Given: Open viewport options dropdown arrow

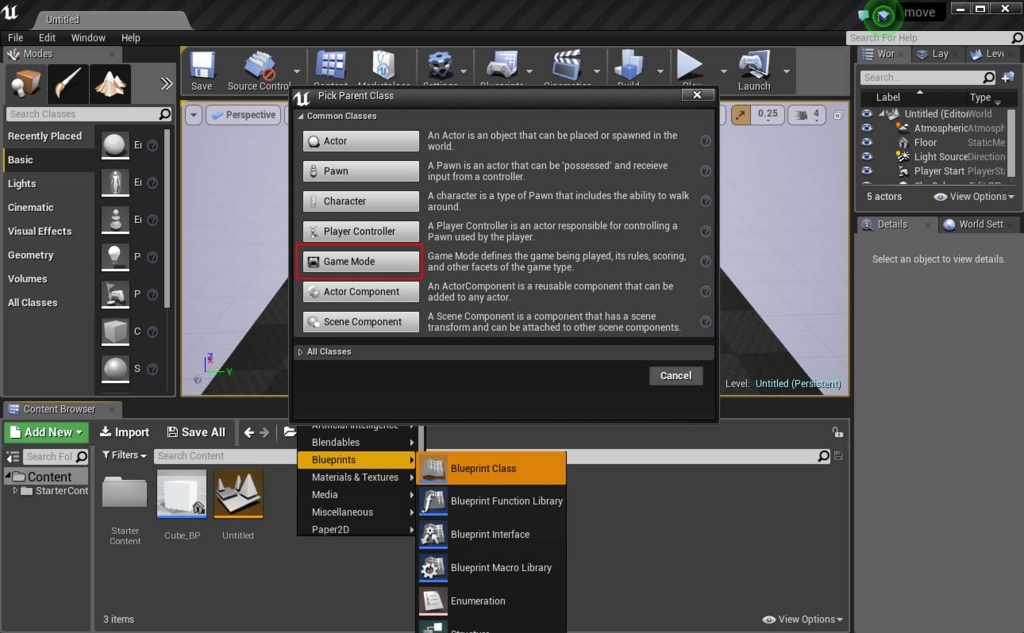Looking at the screenshot, I should 193,115.
